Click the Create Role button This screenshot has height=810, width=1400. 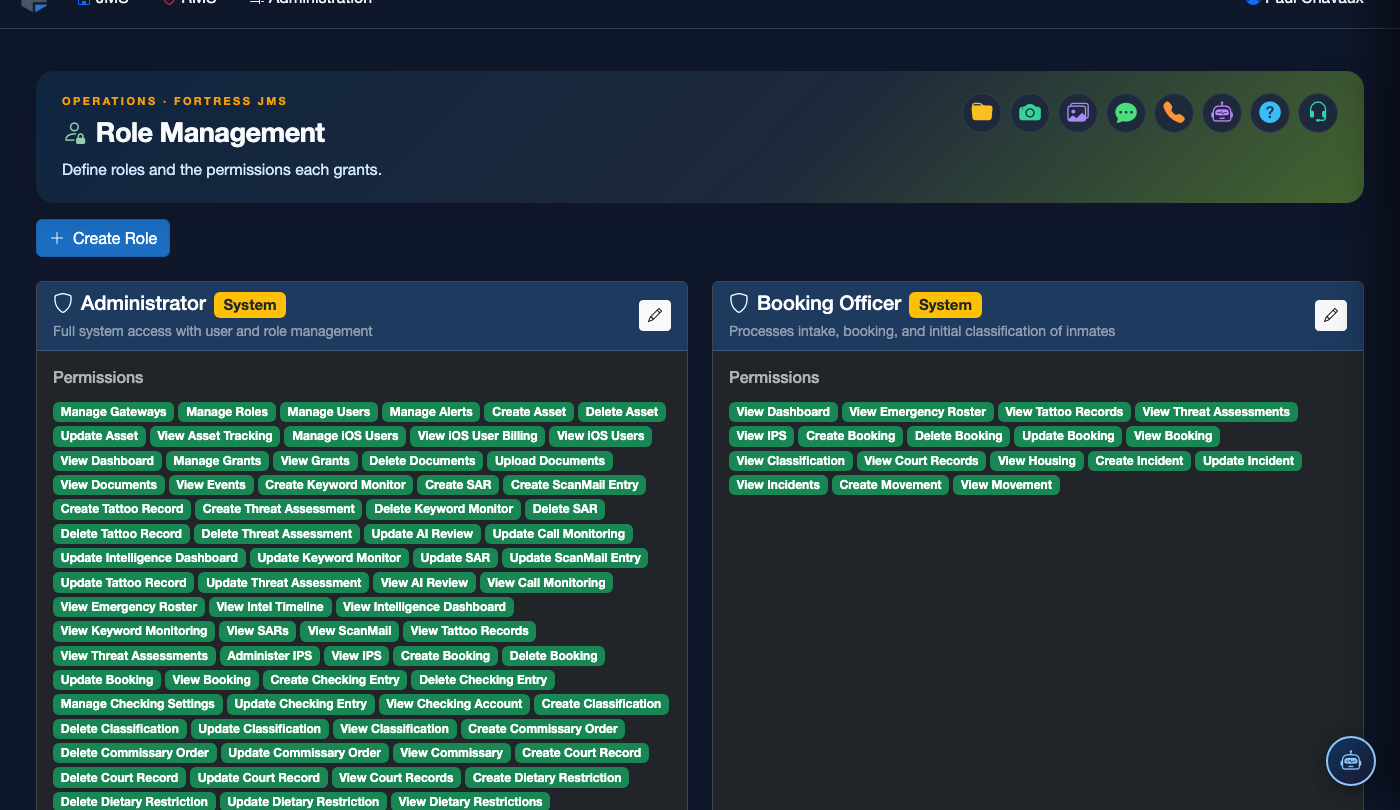click(x=103, y=238)
